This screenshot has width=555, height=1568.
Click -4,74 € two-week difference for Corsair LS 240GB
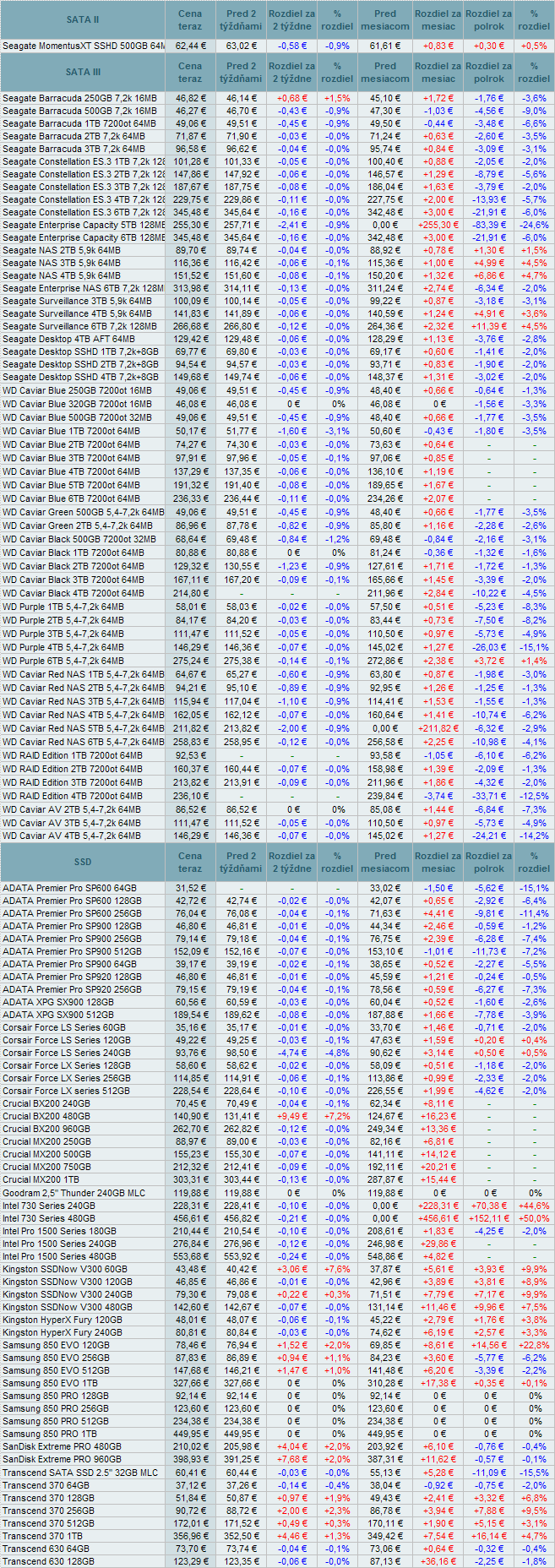[x=291, y=1053]
